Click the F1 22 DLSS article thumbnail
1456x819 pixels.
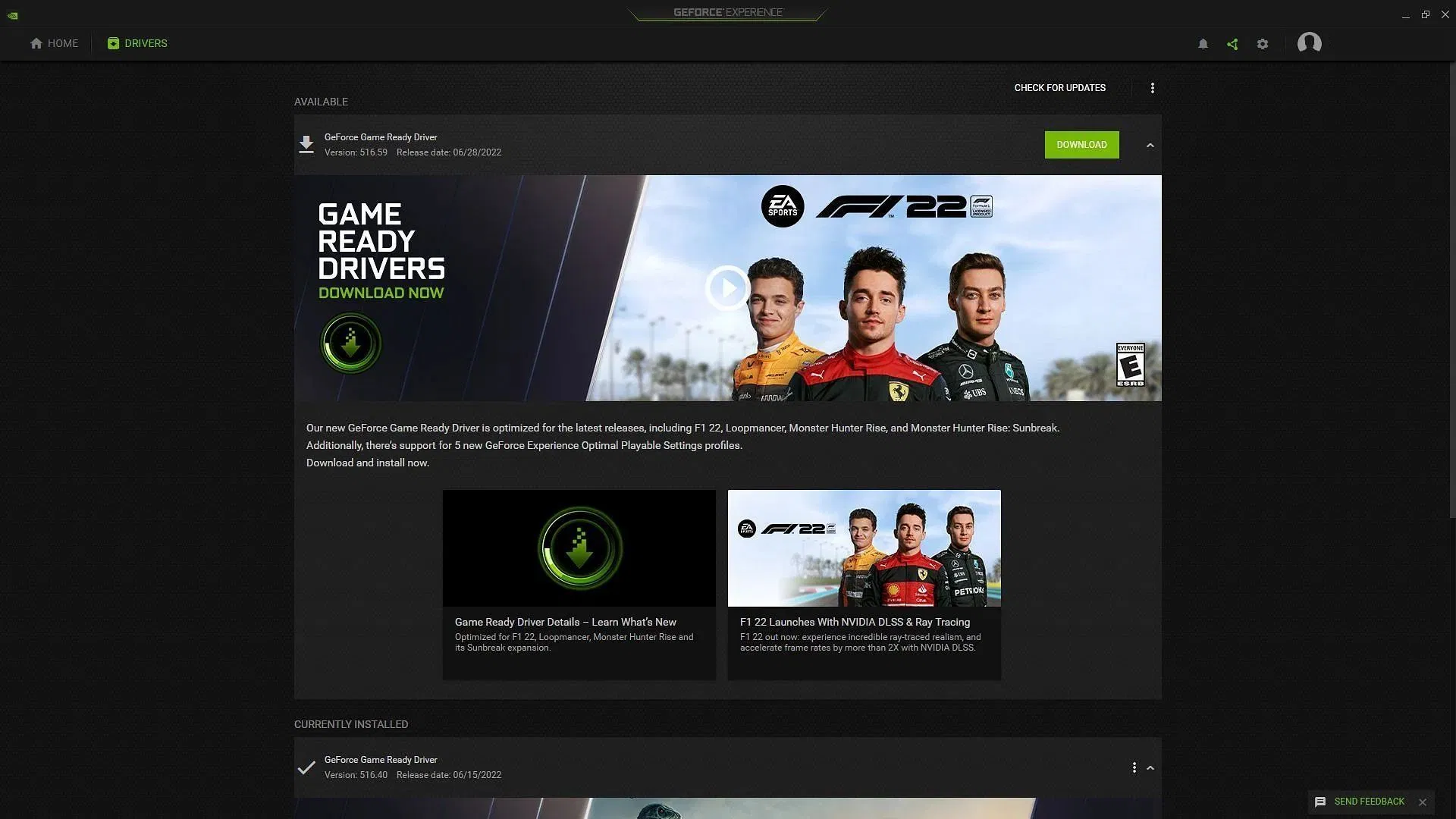point(863,547)
